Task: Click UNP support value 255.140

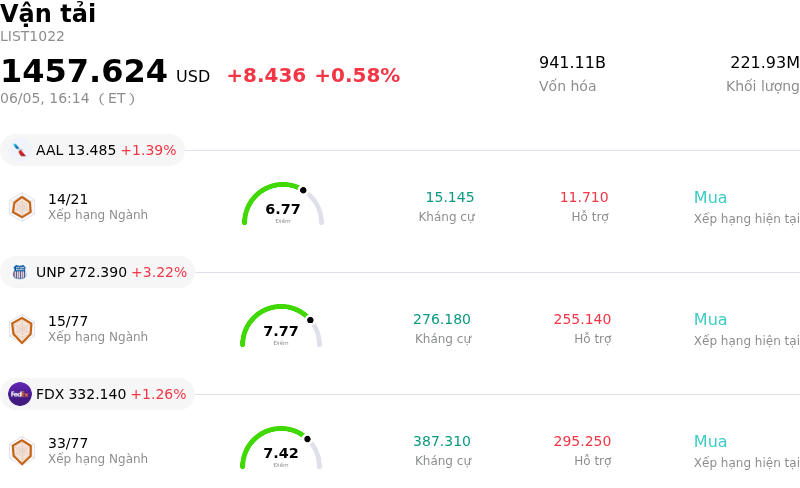Action: pyautogui.click(x=582, y=319)
